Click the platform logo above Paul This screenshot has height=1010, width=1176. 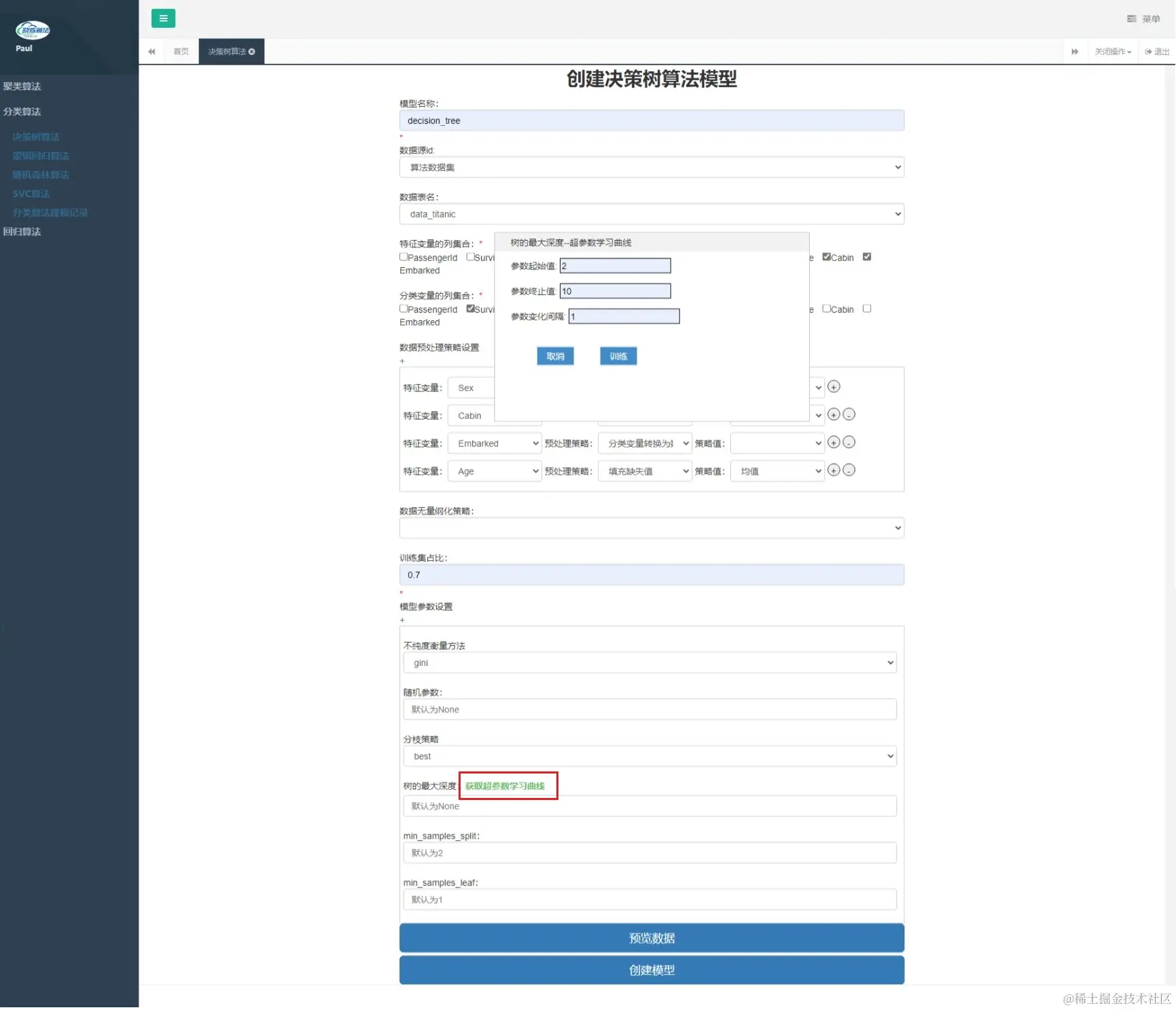point(33,30)
